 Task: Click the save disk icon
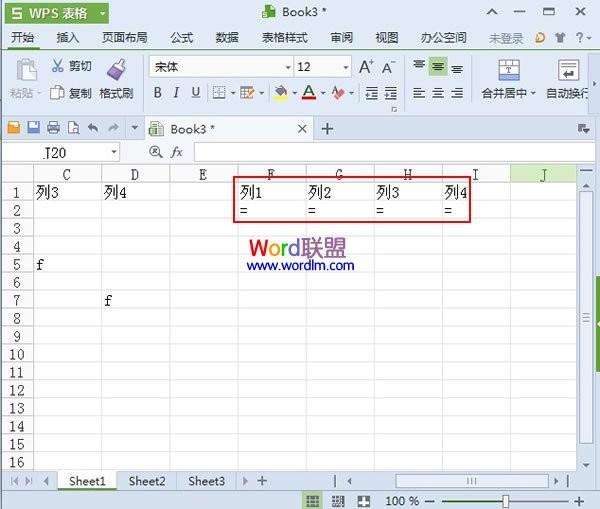click(34, 128)
